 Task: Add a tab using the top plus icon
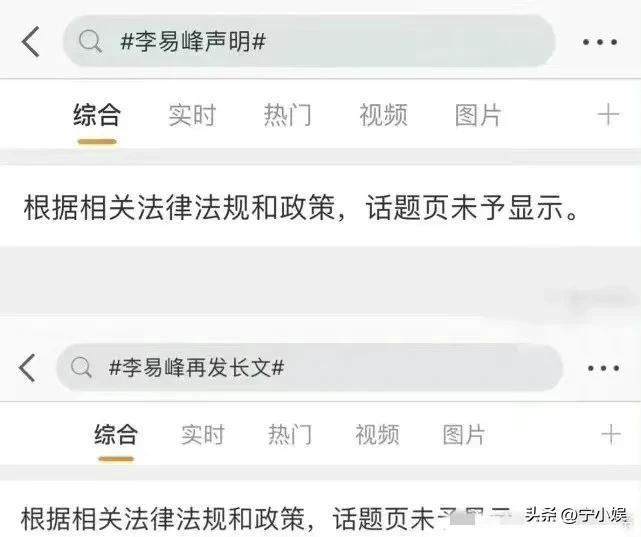[x=608, y=114]
